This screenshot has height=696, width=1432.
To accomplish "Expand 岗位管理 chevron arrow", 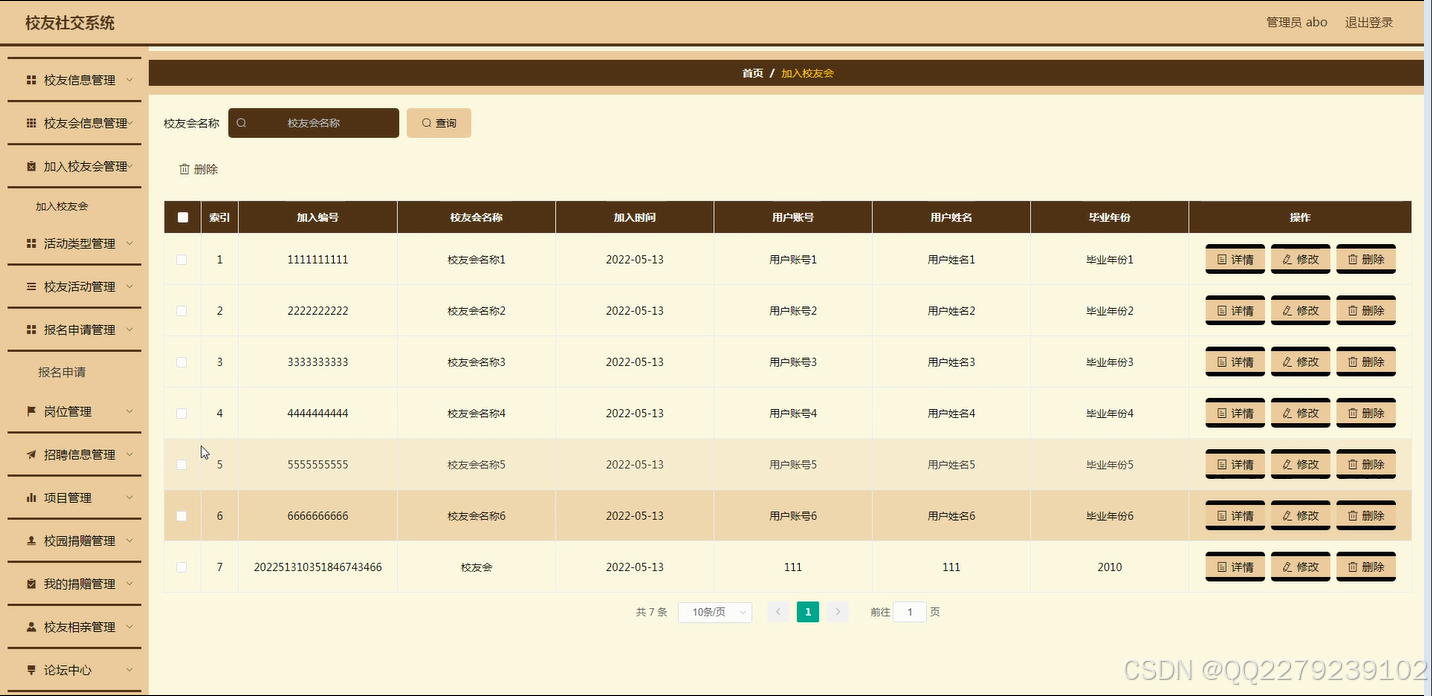I will pos(130,411).
